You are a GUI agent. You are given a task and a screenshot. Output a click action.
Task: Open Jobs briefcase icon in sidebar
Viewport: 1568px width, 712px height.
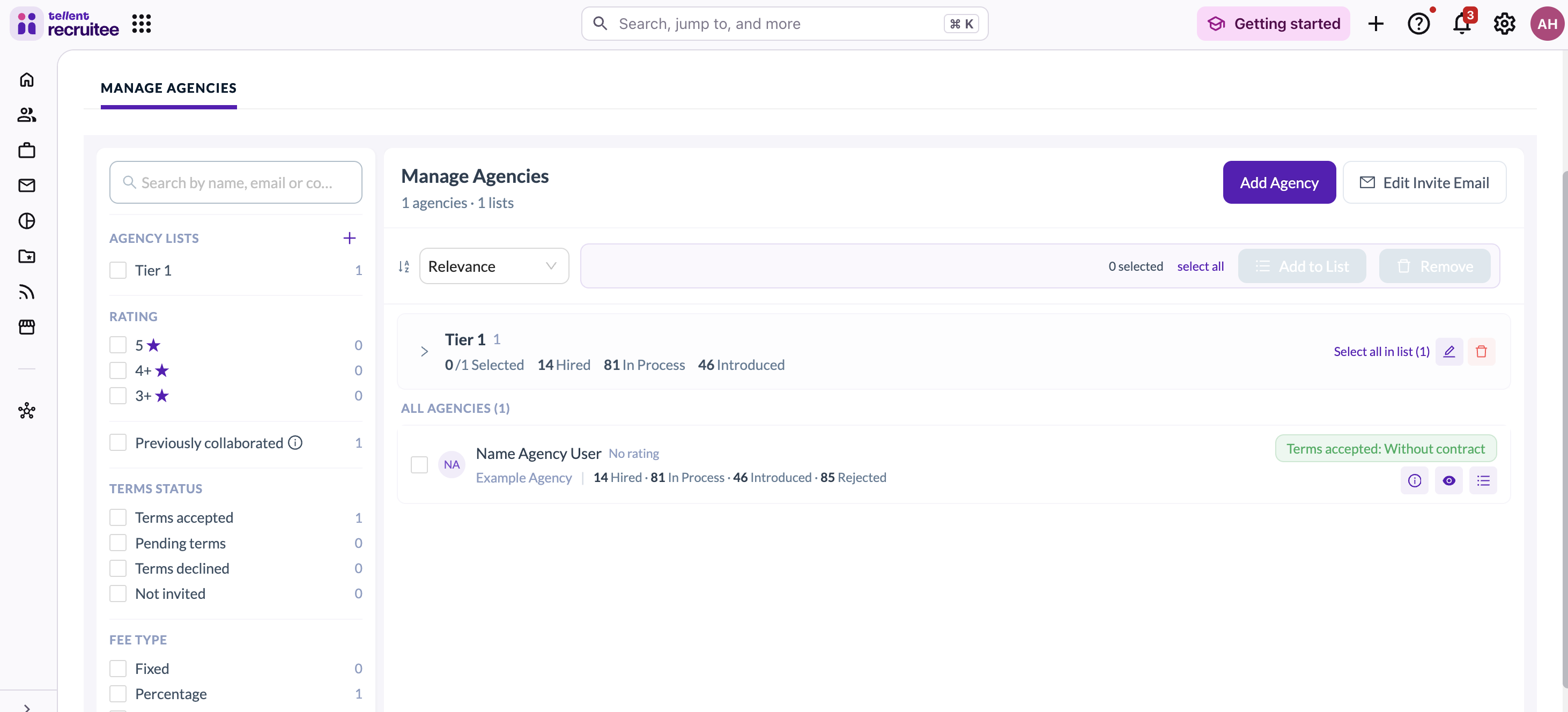(x=27, y=150)
